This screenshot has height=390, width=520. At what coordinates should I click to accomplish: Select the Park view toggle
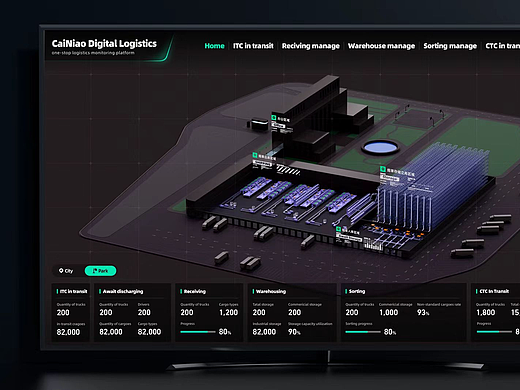pos(100,271)
